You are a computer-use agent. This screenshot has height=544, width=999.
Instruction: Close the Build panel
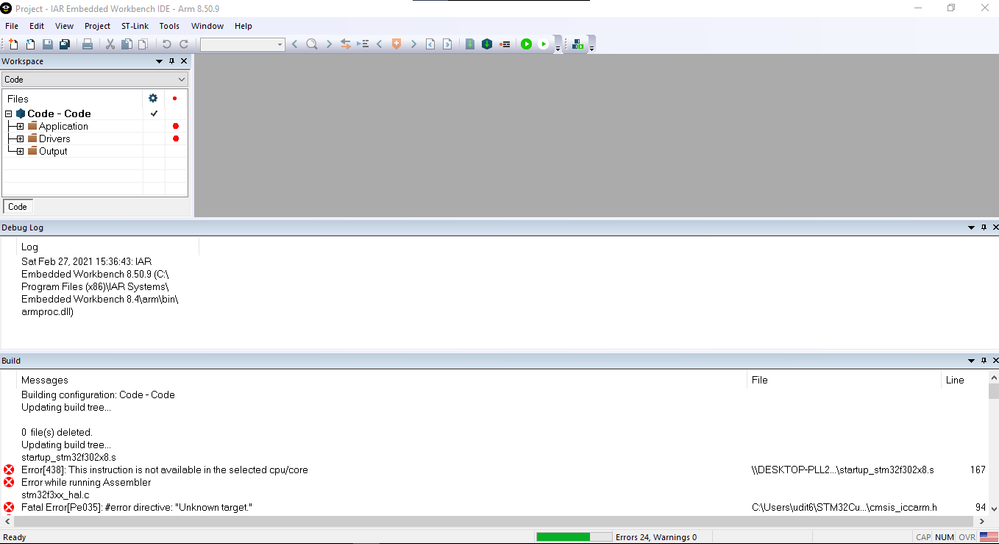tap(995, 361)
